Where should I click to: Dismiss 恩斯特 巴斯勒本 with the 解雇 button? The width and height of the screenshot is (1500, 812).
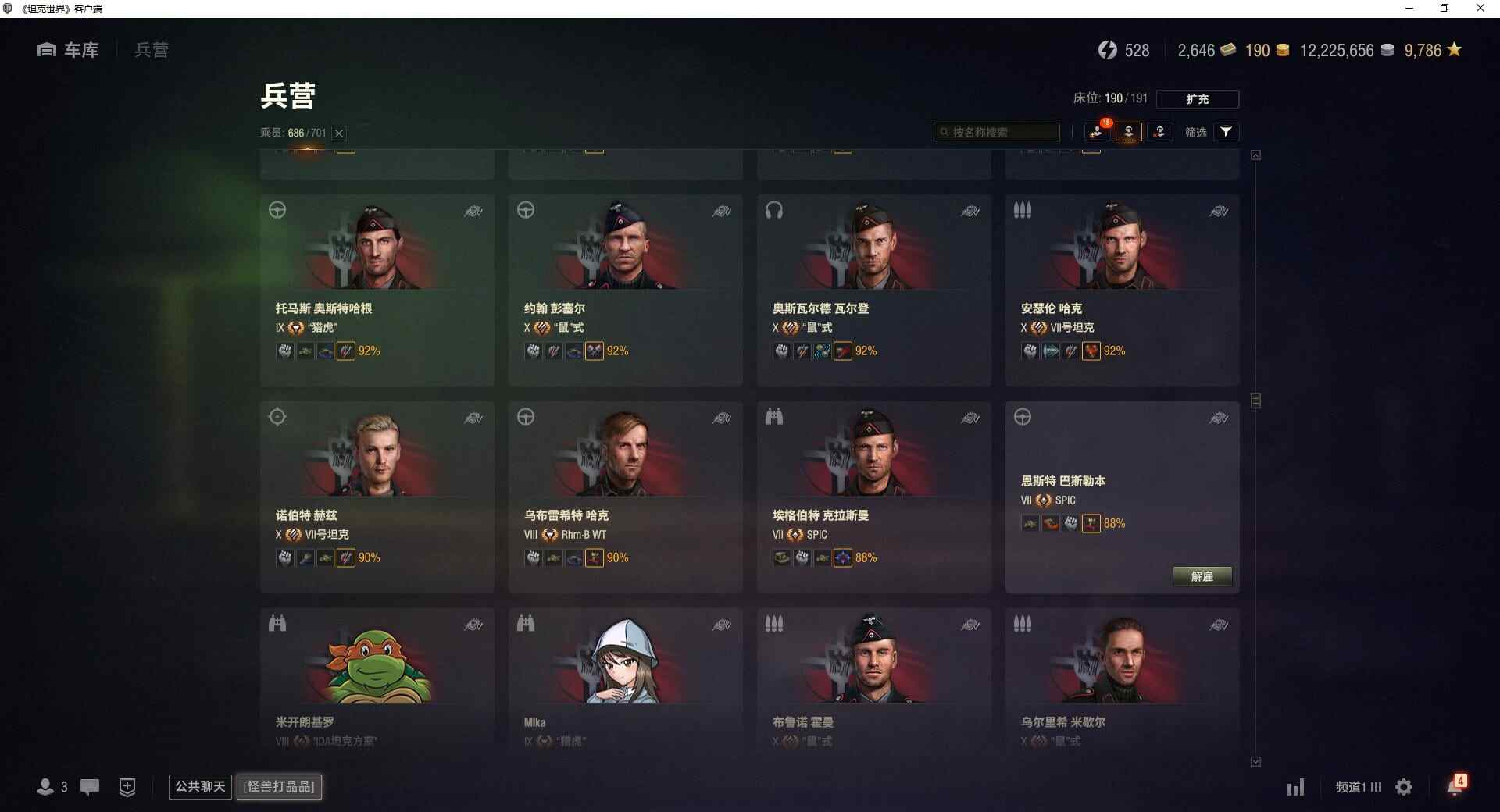[x=1202, y=576]
